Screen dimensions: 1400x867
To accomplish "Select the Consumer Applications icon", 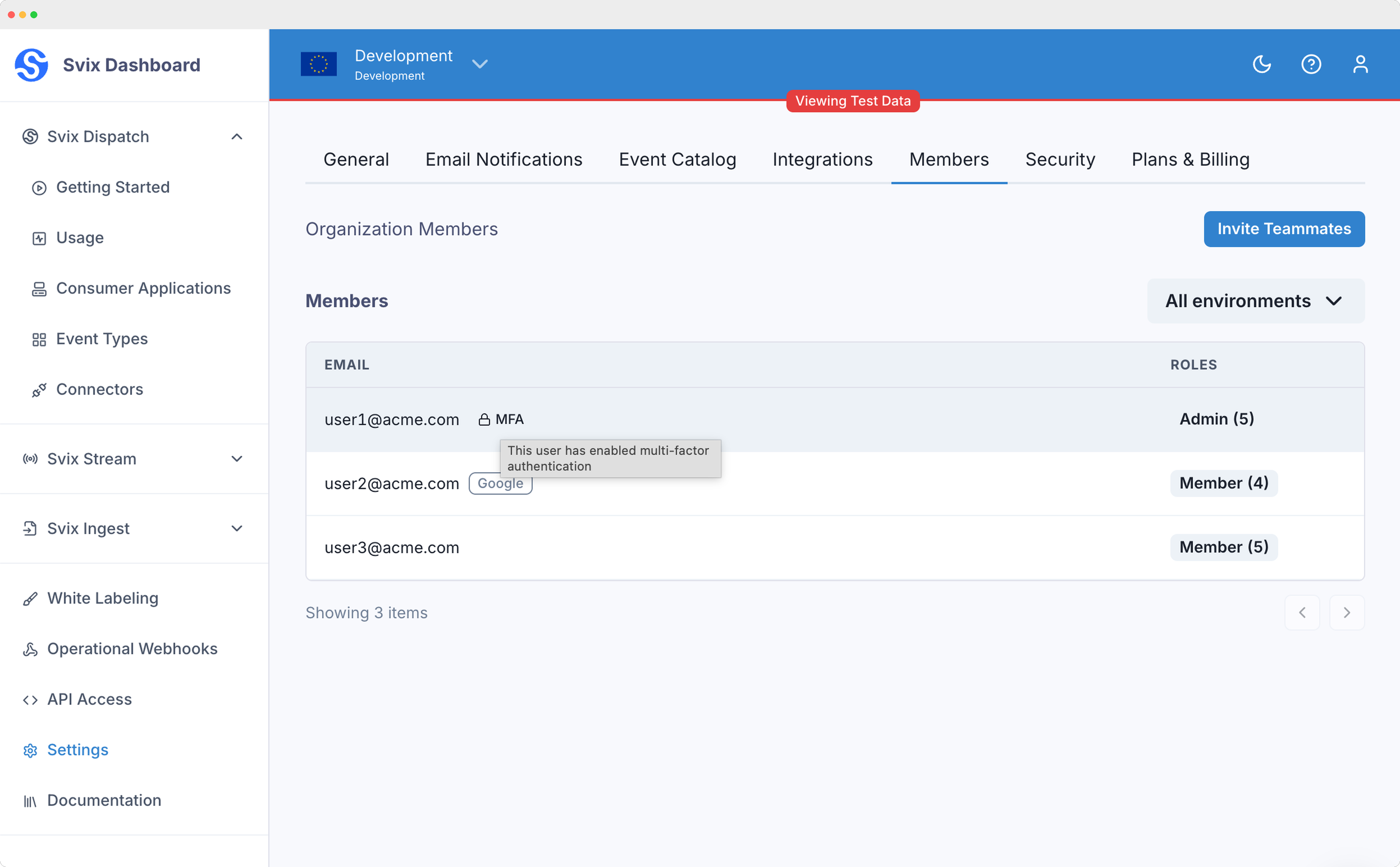I will coord(38,289).
